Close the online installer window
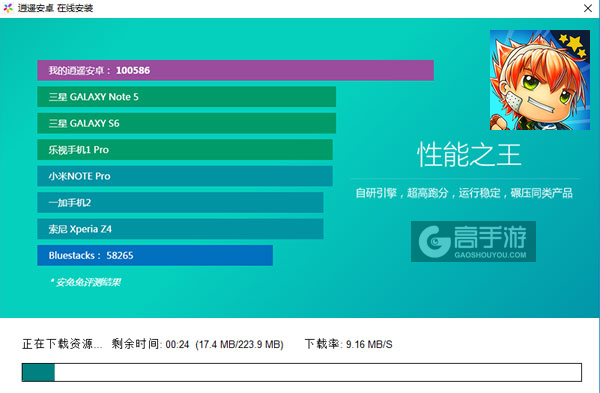 click(x=588, y=8)
